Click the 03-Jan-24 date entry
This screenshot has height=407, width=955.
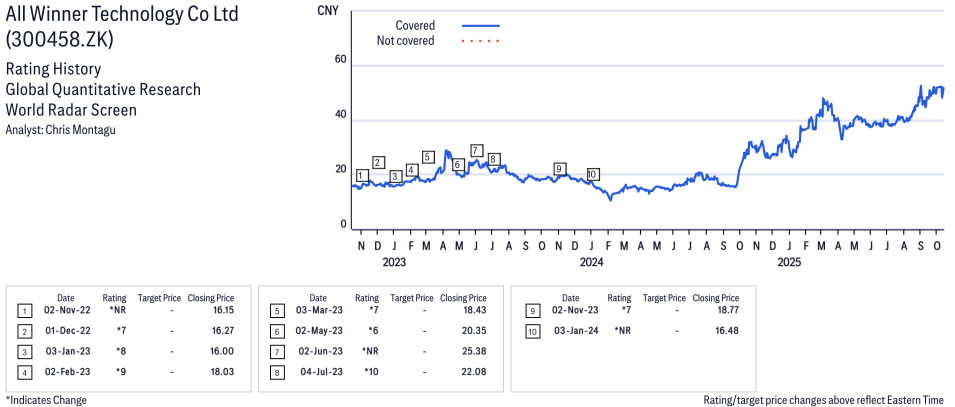click(x=575, y=331)
